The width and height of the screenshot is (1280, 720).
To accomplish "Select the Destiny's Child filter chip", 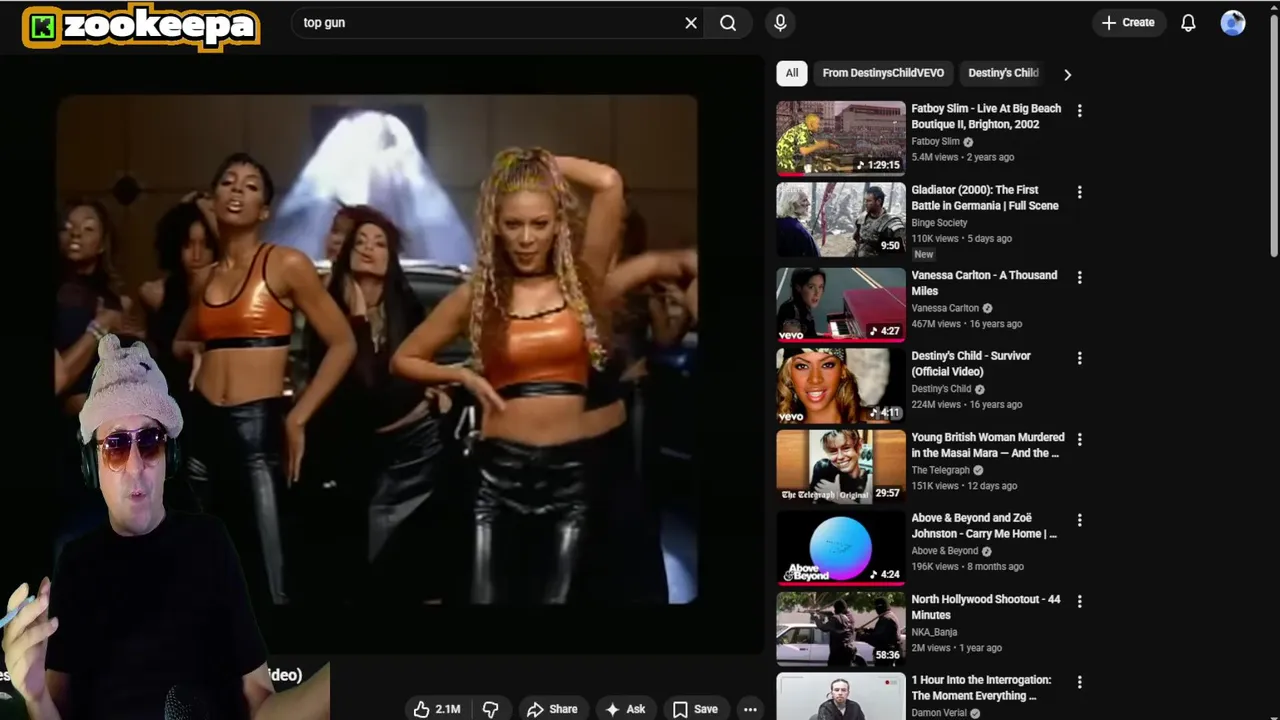I will [x=1003, y=73].
